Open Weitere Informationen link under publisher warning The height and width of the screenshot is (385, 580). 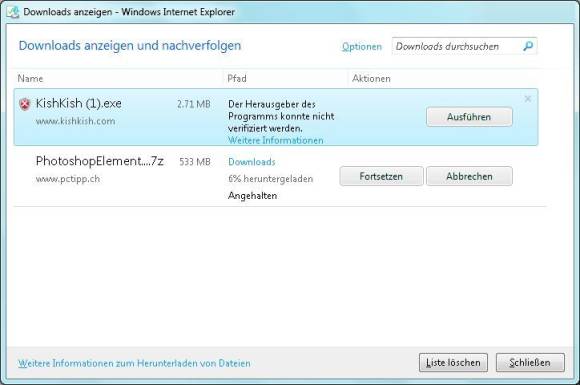click(x=276, y=140)
